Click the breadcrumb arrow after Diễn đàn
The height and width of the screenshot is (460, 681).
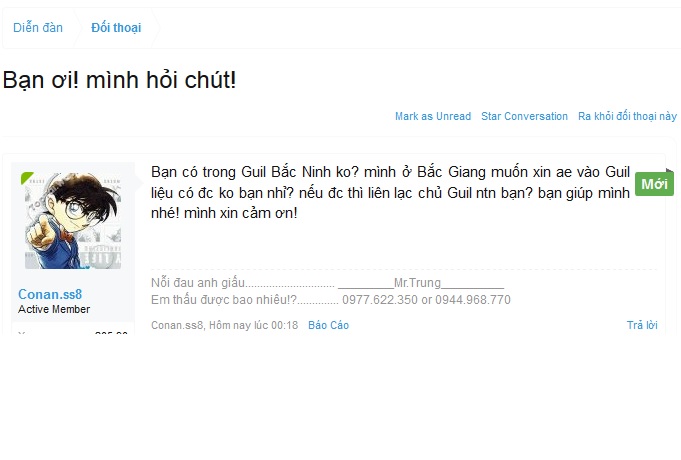(77, 28)
